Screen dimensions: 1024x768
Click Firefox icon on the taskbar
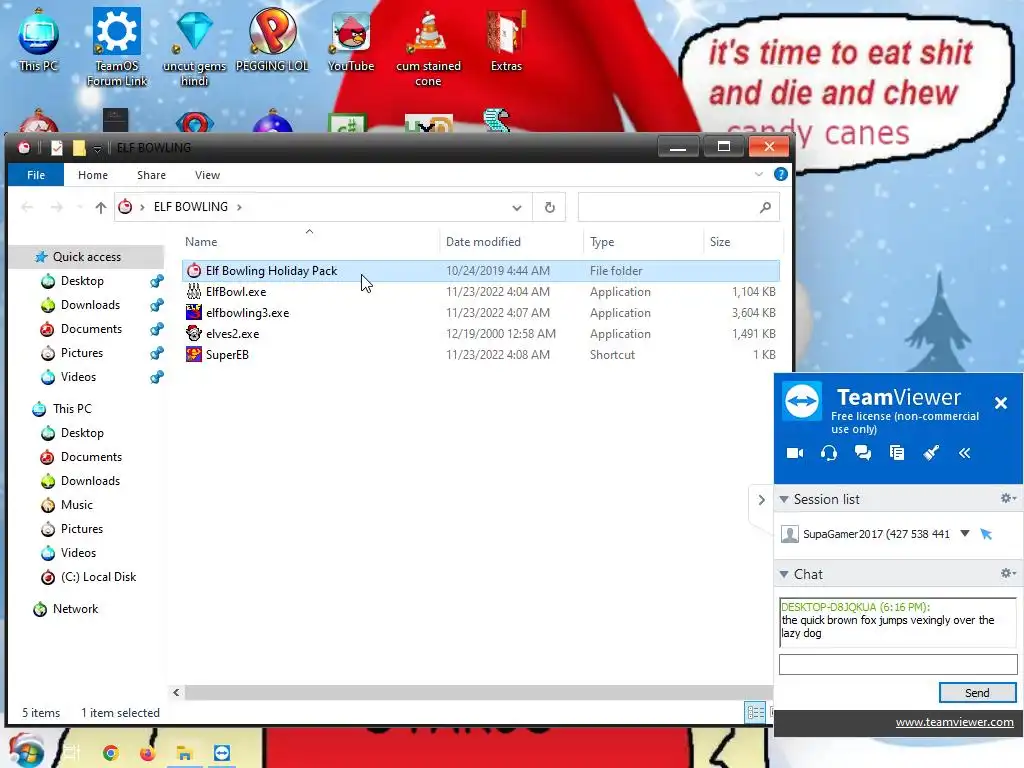click(148, 753)
